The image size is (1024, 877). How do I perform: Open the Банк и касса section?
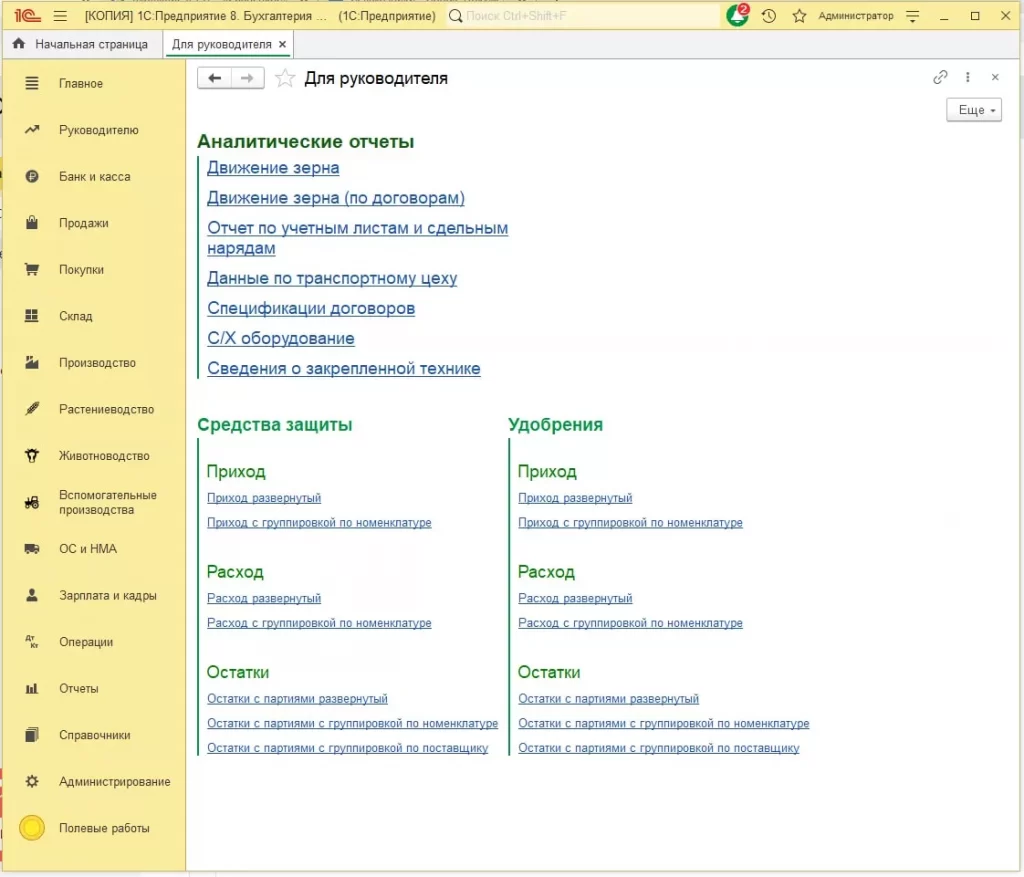[x=94, y=176]
